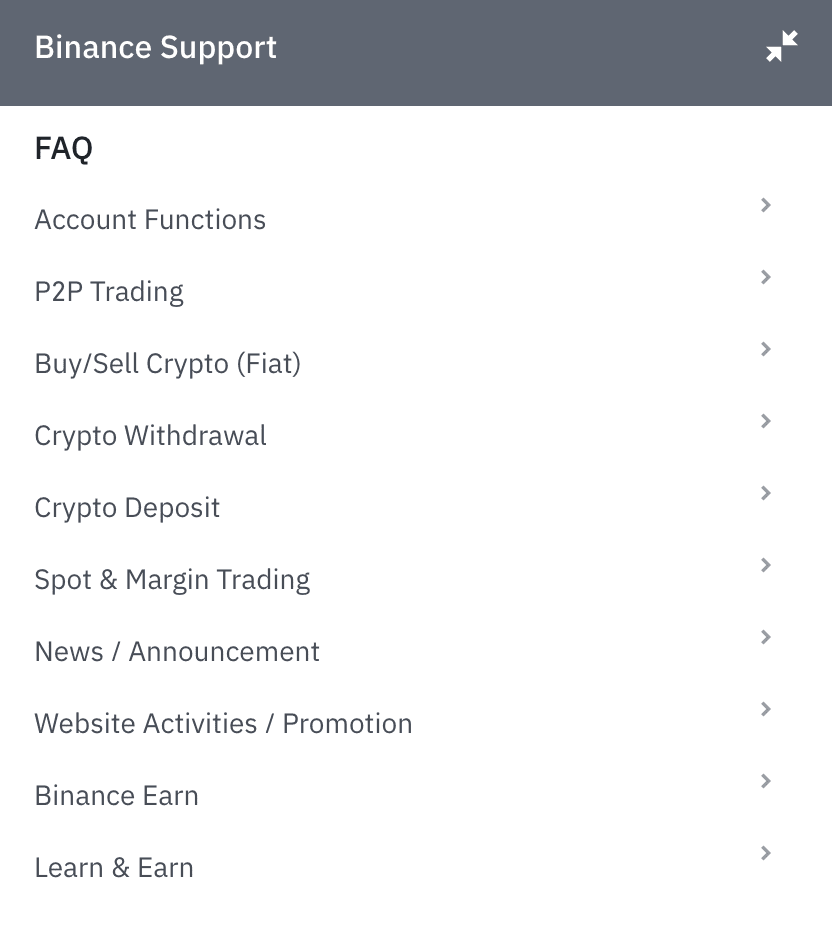
Task: Click the chevron next to P2P Trading
Action: [x=766, y=278]
